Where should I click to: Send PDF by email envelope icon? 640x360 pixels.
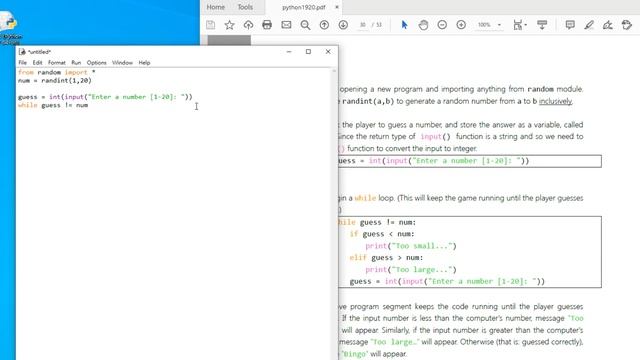click(x=286, y=25)
